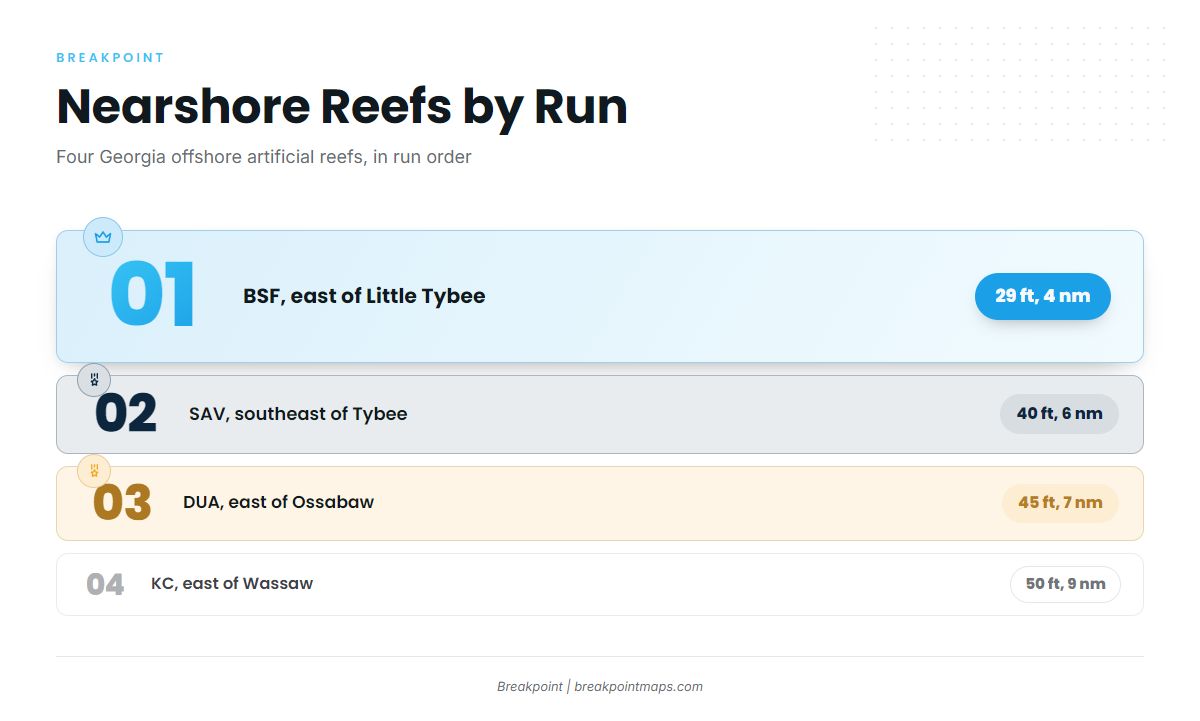Open the SAV, southeast of Tybee entry
This screenshot has height=721, width=1200.
(x=600, y=414)
